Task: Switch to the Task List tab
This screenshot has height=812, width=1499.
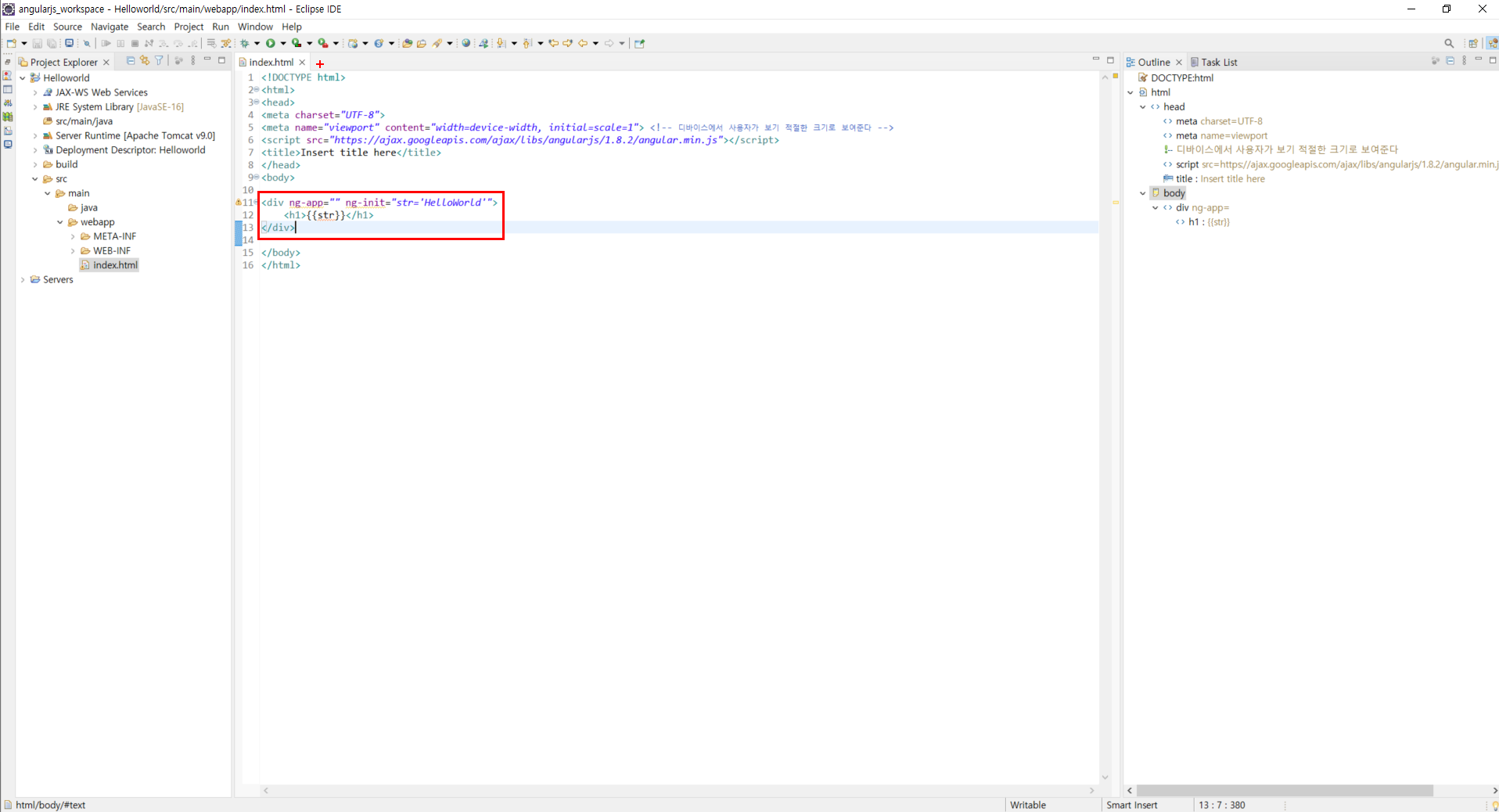Action: (x=1213, y=63)
